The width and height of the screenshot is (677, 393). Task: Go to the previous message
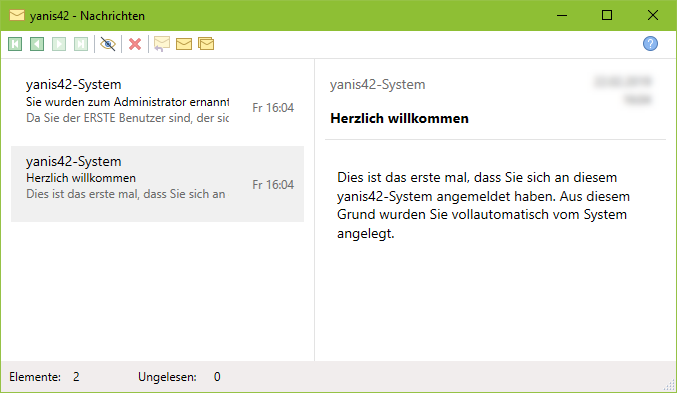(37, 44)
